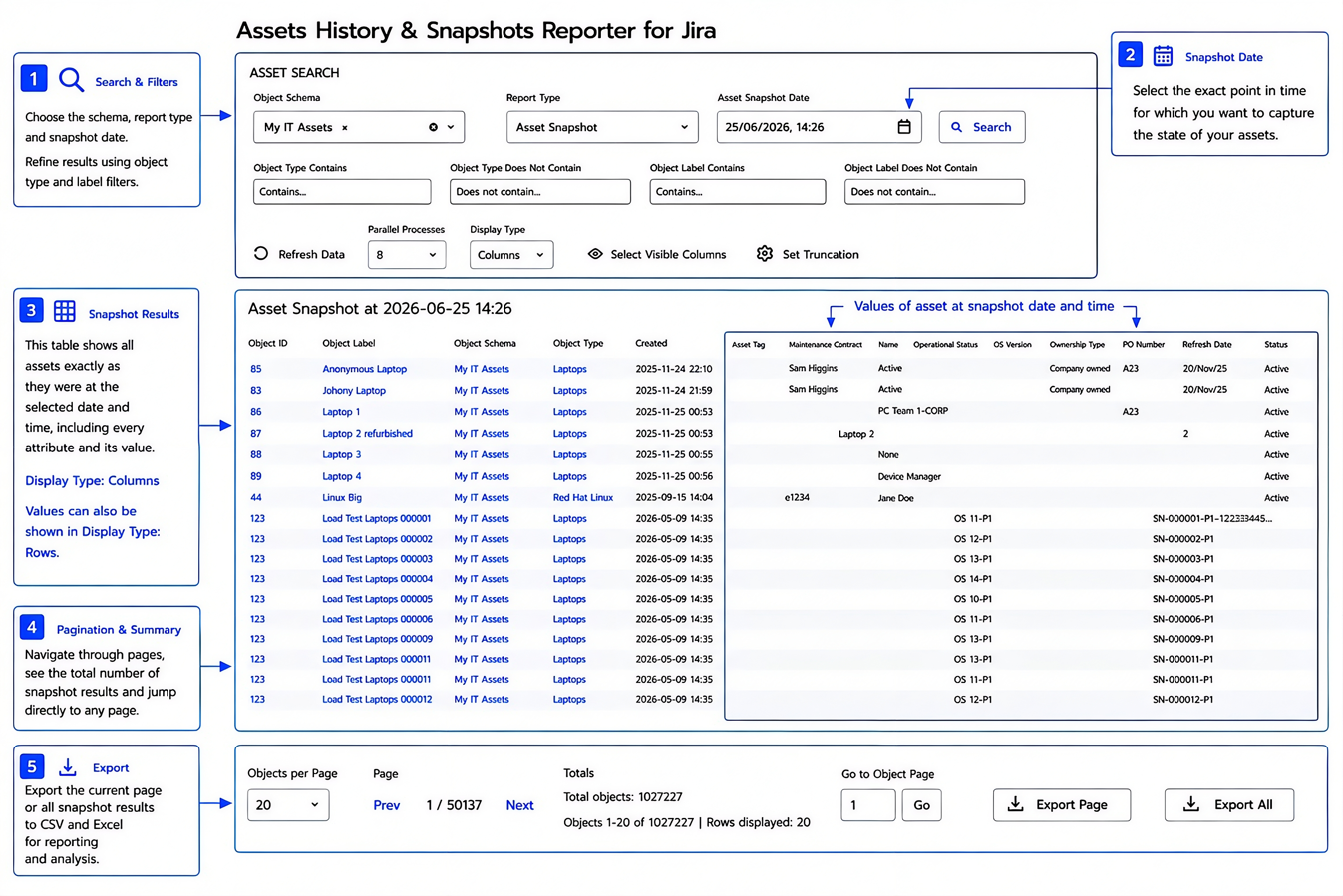Click the Object Type Does Not Contain field
Viewport: 1343px width, 896px height.
coord(540,191)
